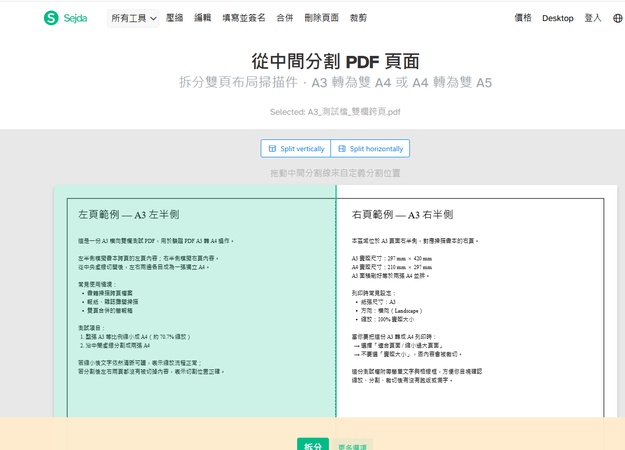Click the Split horizontally icon
This screenshot has height=450, width=625.
click(x=342, y=149)
